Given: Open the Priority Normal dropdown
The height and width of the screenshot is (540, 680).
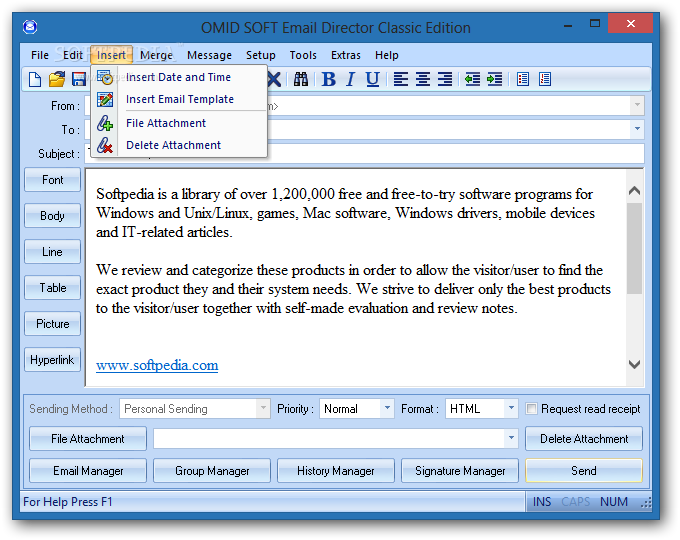Looking at the screenshot, I should coord(387,408).
